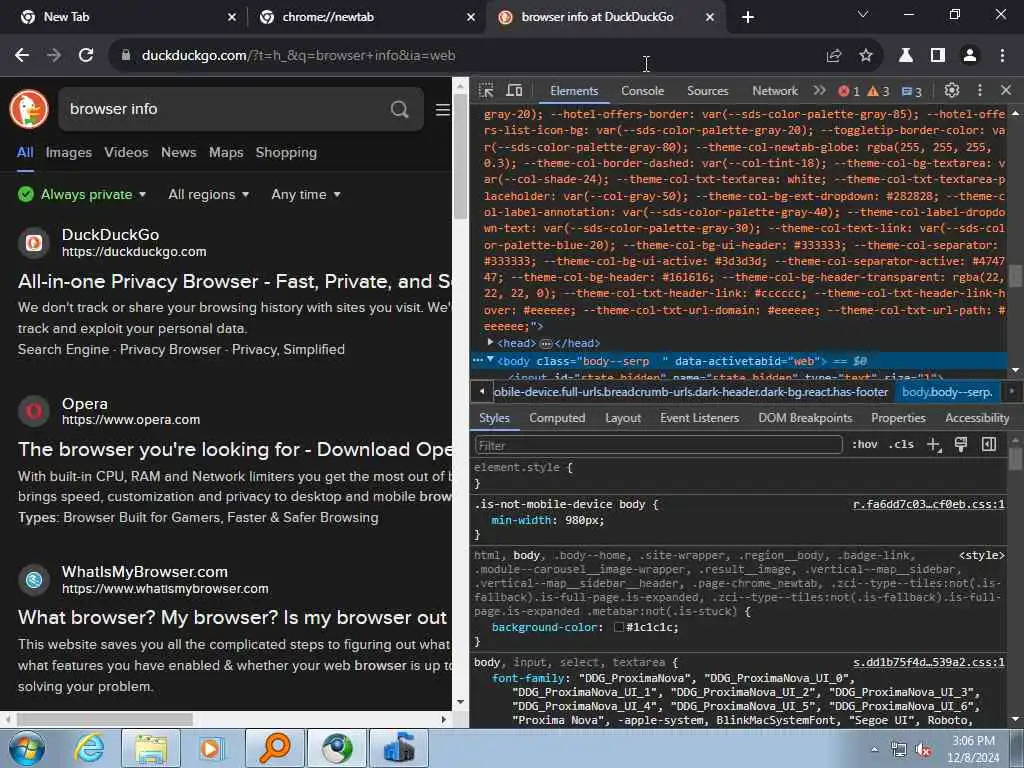This screenshot has width=1024, height=768.
Task: Collapse the body element node arrow
Action: tap(490, 360)
